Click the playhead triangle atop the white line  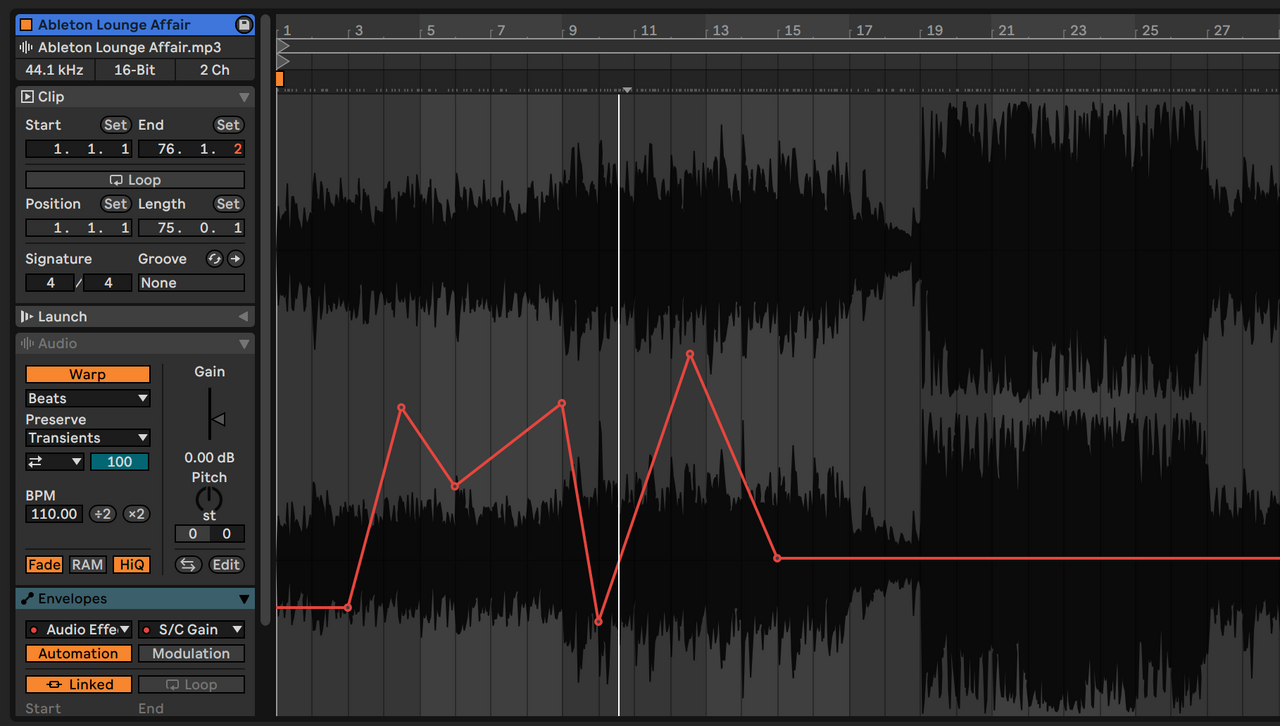(626, 90)
